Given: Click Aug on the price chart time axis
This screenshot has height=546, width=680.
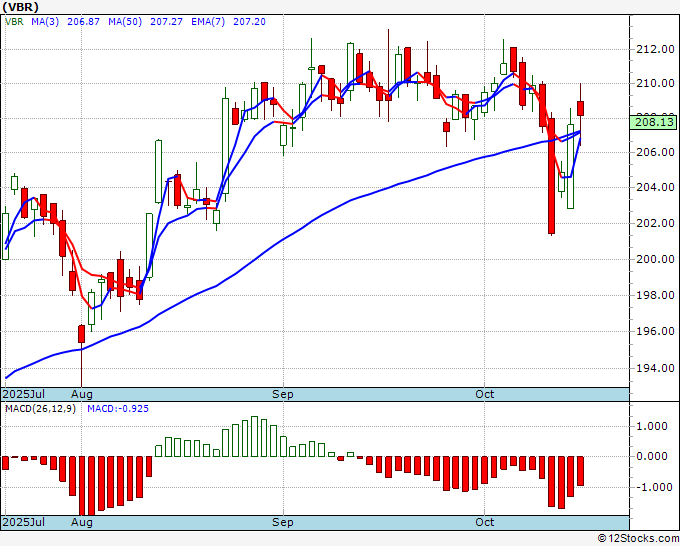Looking at the screenshot, I should tap(82, 394).
